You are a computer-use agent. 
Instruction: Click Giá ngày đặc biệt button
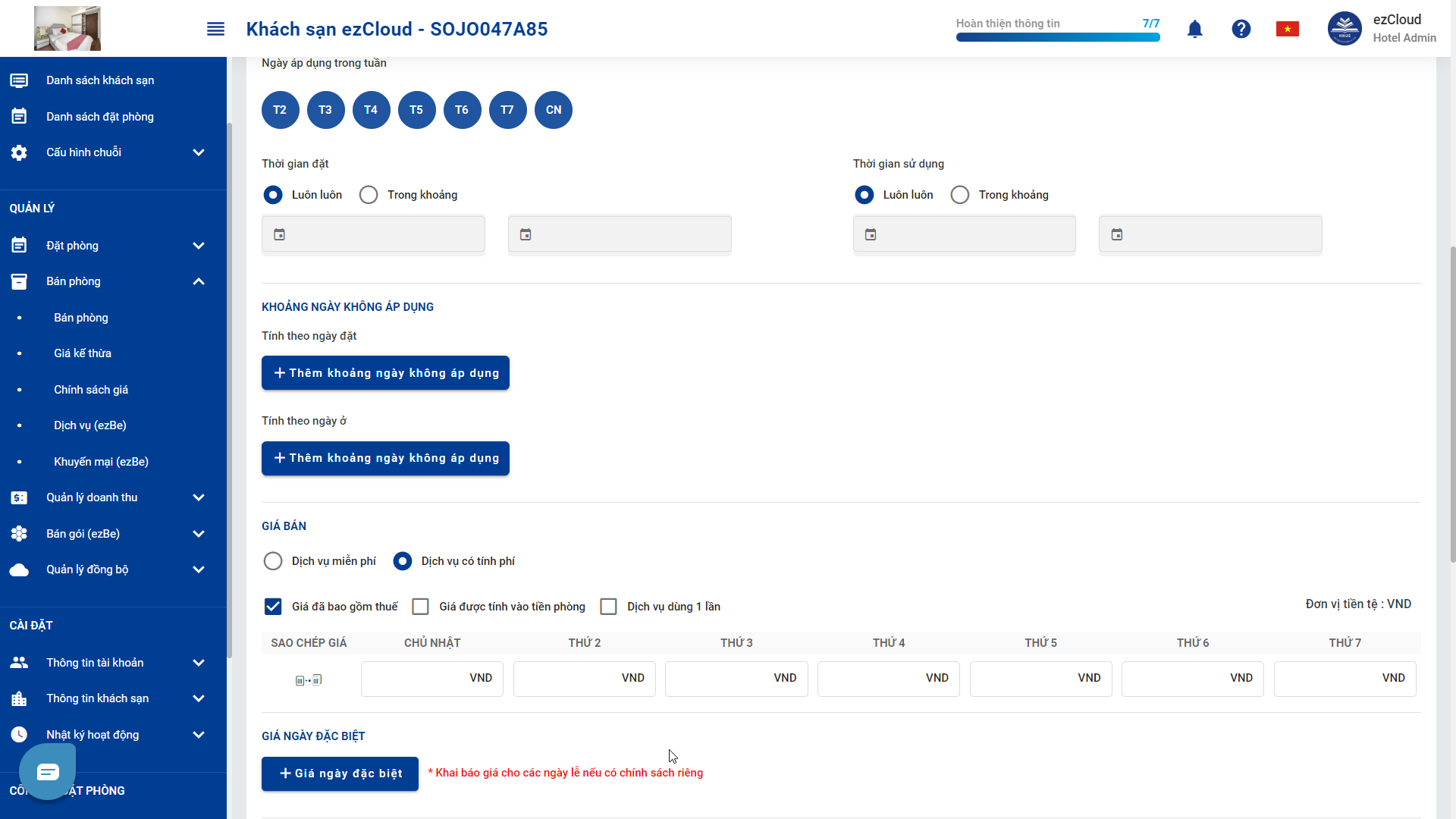340,773
